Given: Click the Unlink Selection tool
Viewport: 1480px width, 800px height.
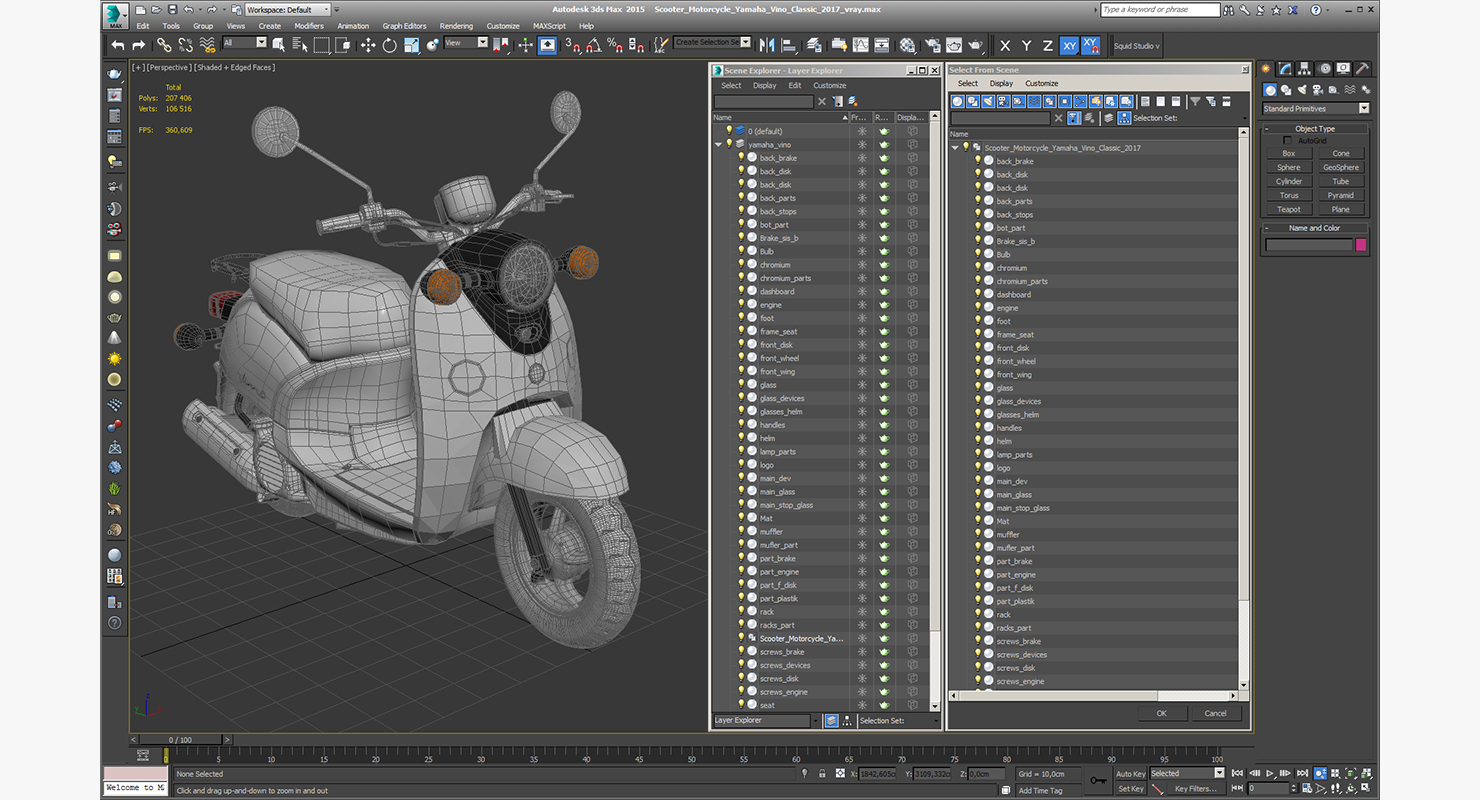Looking at the screenshot, I should [185, 45].
